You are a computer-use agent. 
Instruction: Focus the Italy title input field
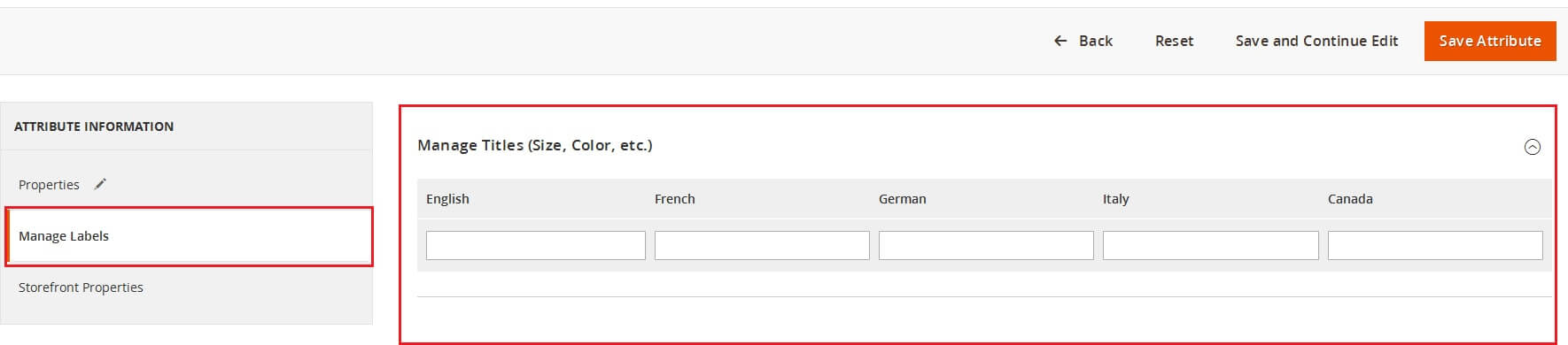click(1210, 245)
